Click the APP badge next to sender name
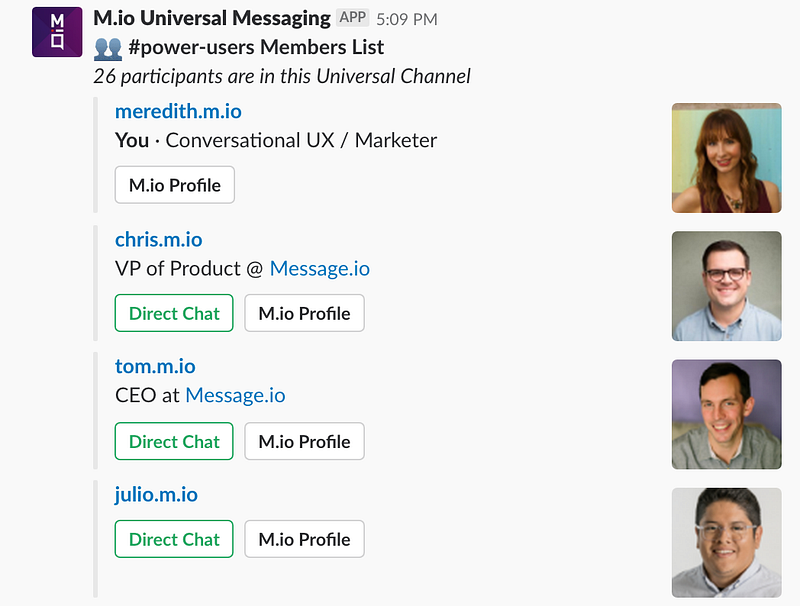The image size is (800, 606). [x=352, y=18]
